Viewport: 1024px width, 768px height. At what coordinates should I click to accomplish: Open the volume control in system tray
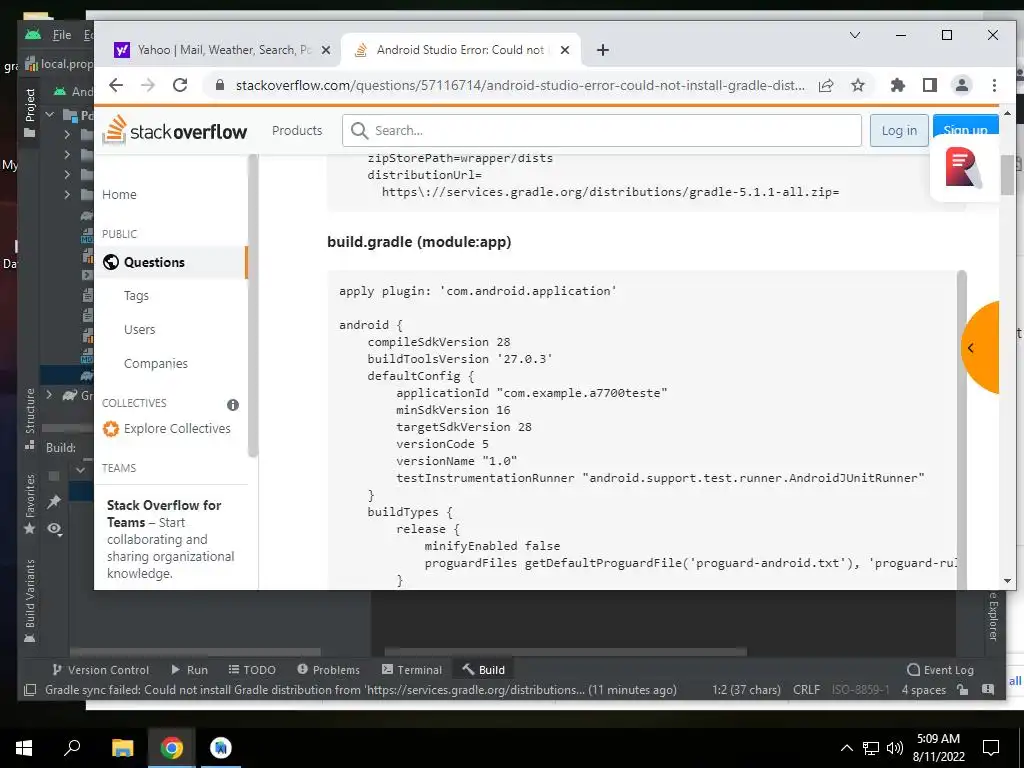pos(895,748)
